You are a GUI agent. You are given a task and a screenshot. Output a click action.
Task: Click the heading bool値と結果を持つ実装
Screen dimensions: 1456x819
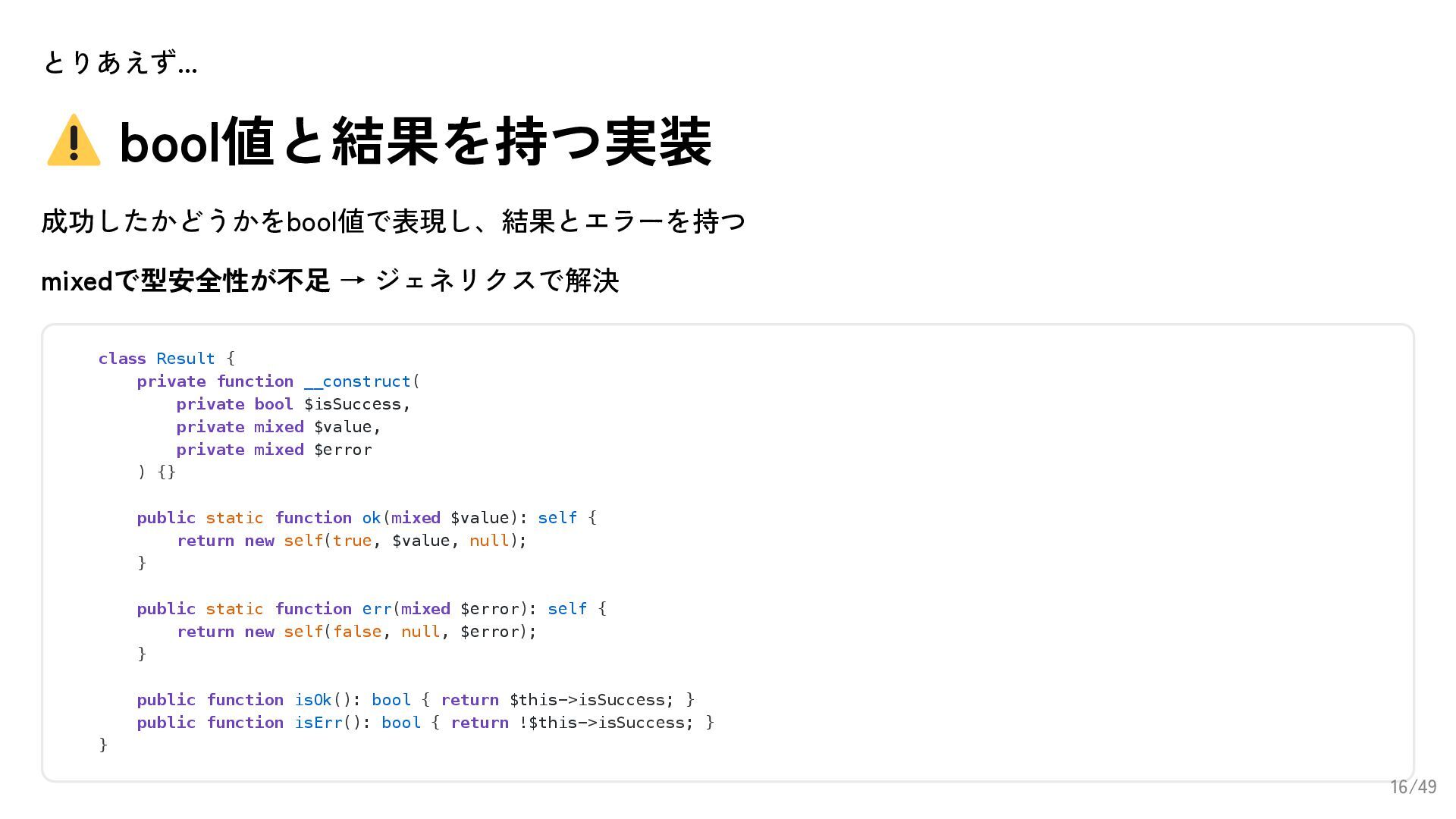[x=416, y=142]
